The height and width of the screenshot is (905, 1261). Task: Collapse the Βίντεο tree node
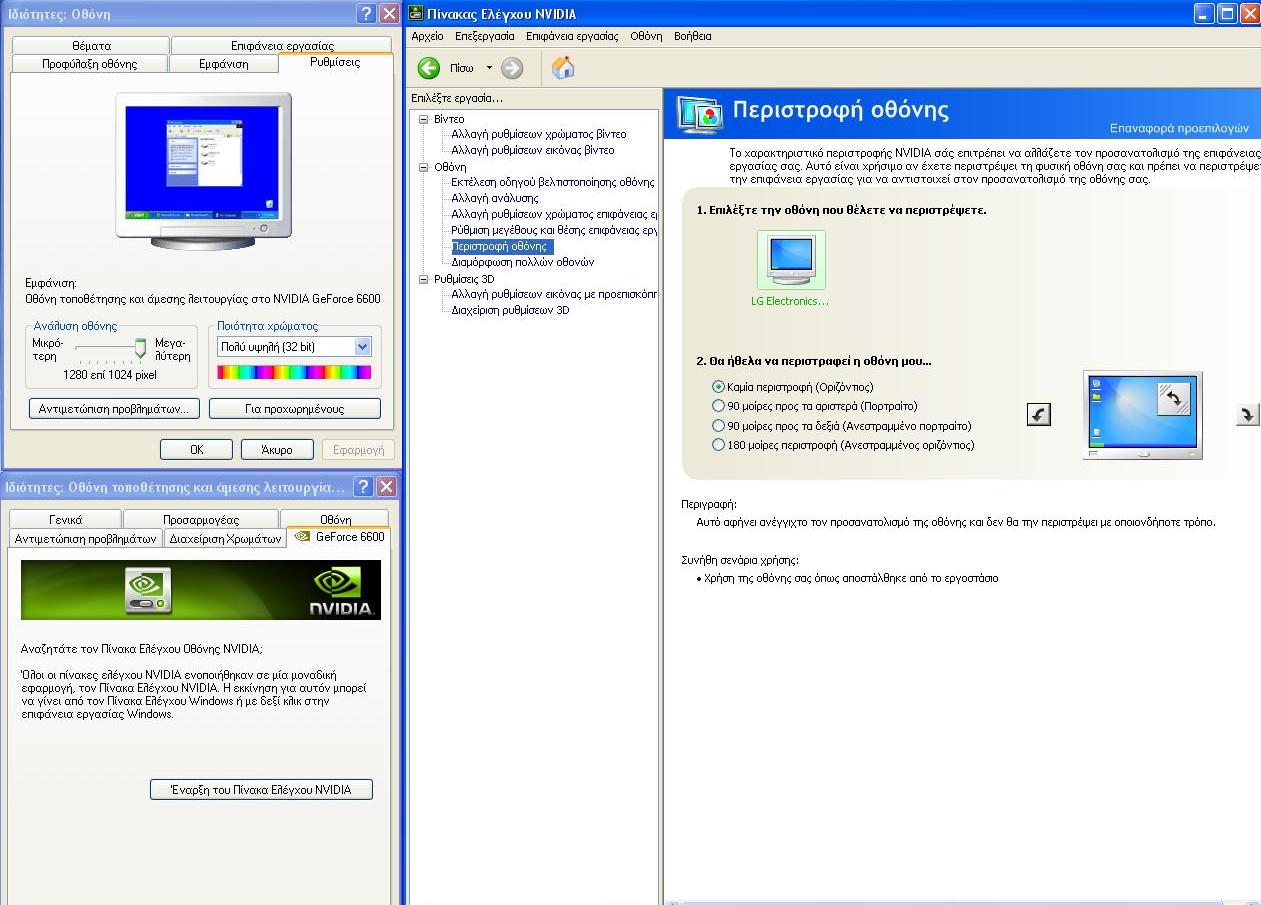click(x=423, y=119)
